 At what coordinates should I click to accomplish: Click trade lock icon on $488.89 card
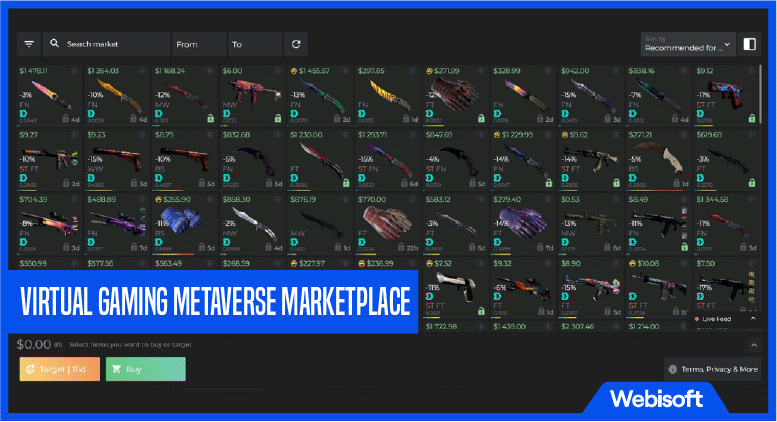pos(134,247)
